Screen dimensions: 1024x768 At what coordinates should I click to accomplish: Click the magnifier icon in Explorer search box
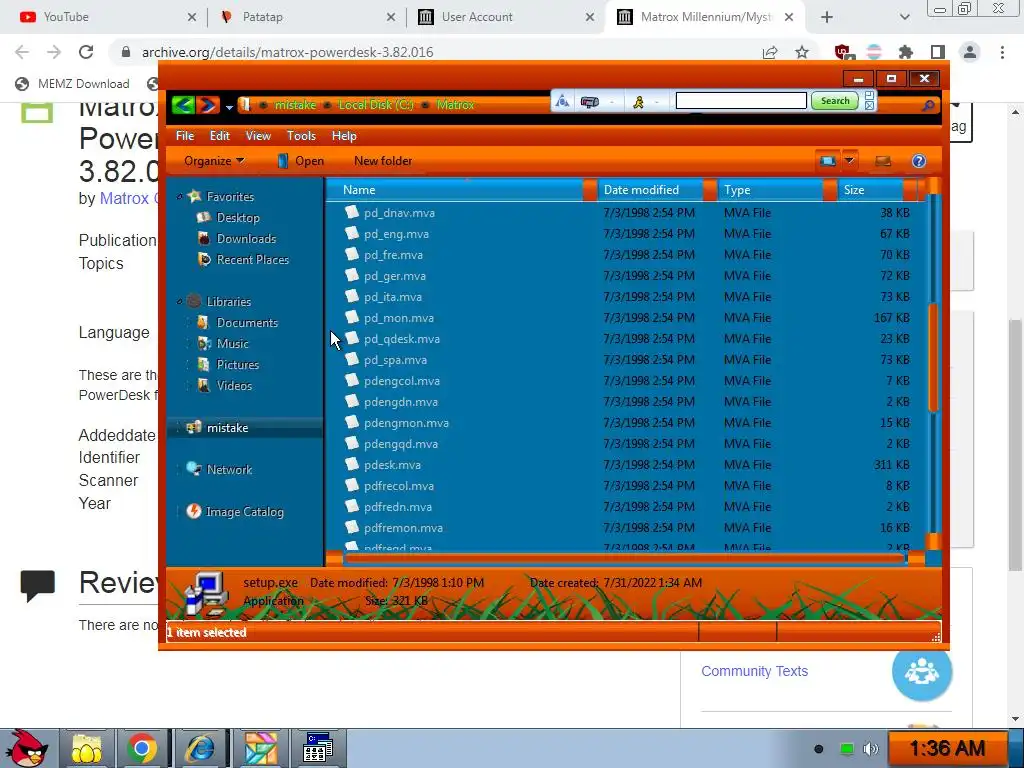pyautogui.click(x=928, y=105)
